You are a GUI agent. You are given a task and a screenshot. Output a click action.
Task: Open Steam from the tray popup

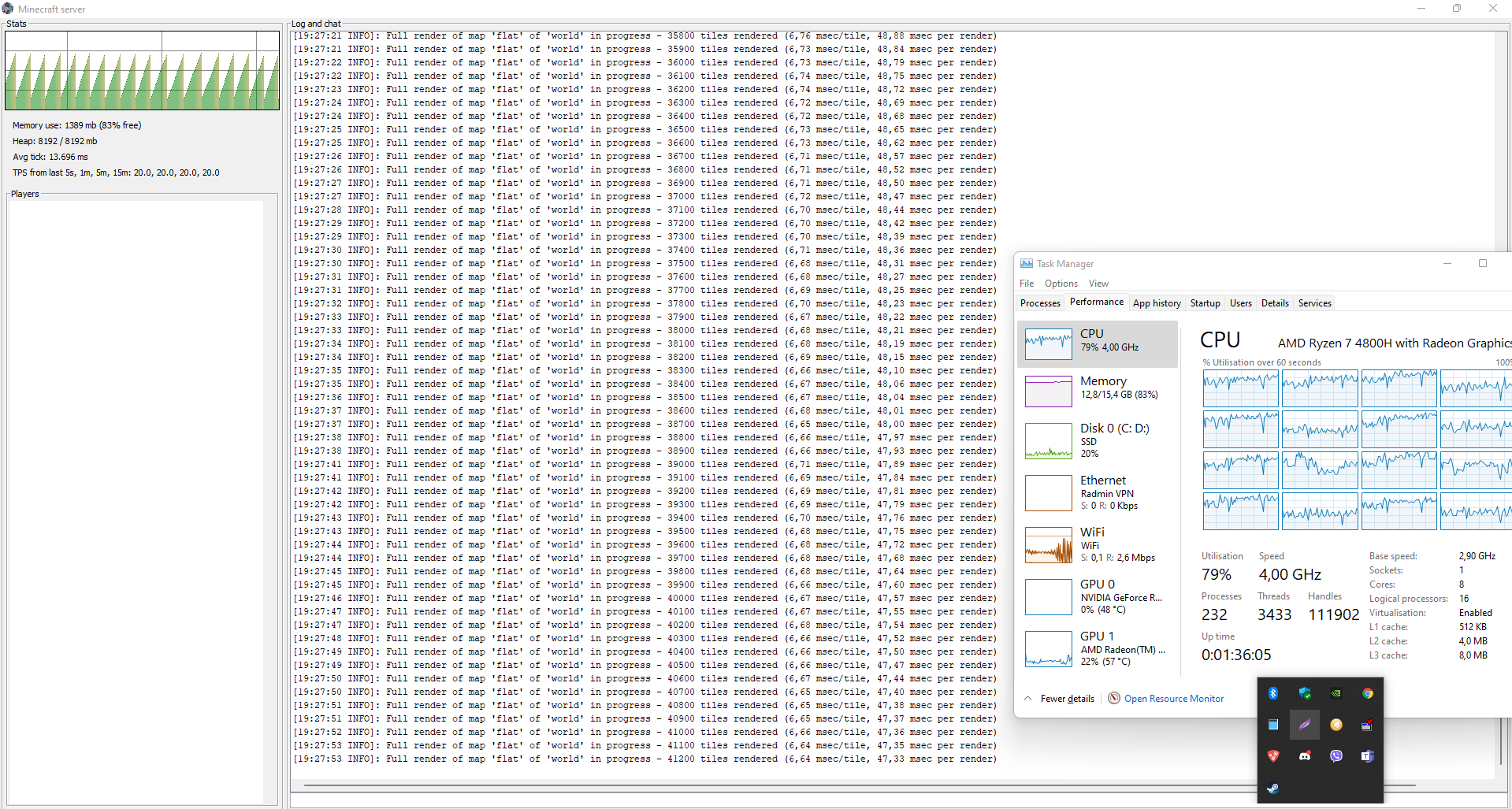click(x=1272, y=788)
